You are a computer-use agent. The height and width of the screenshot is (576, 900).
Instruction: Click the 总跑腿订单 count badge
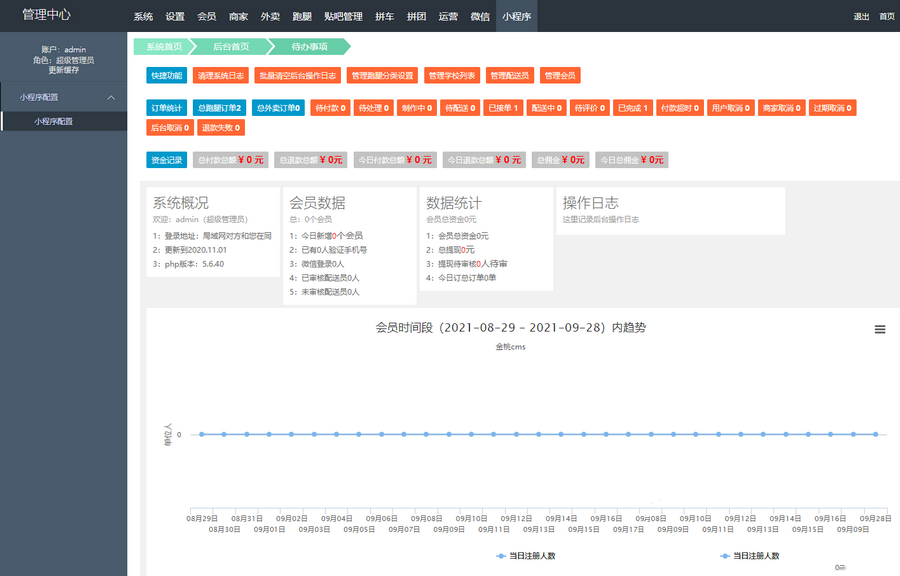[x=219, y=107]
